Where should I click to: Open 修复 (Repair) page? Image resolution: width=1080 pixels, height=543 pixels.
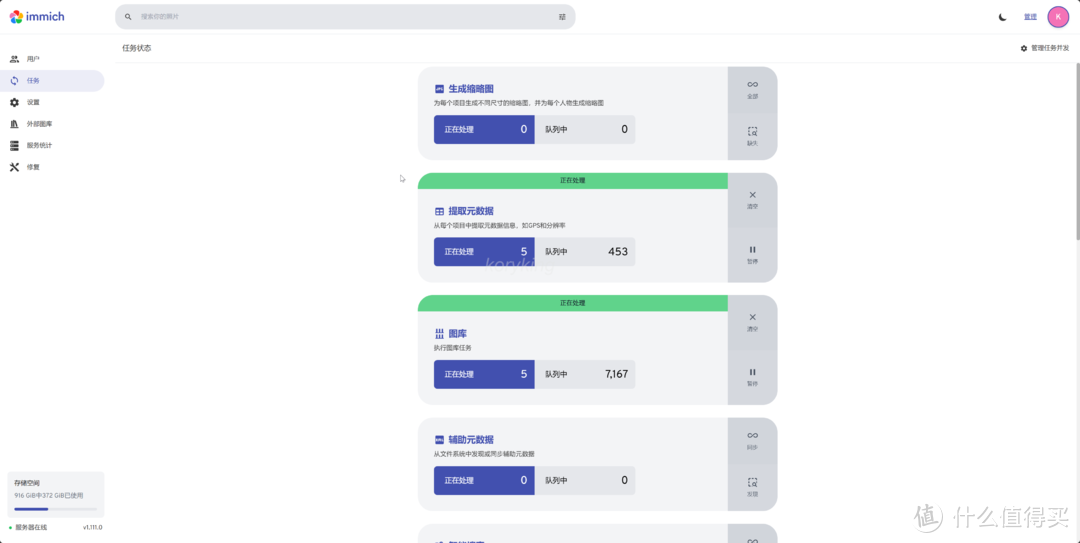(x=33, y=167)
